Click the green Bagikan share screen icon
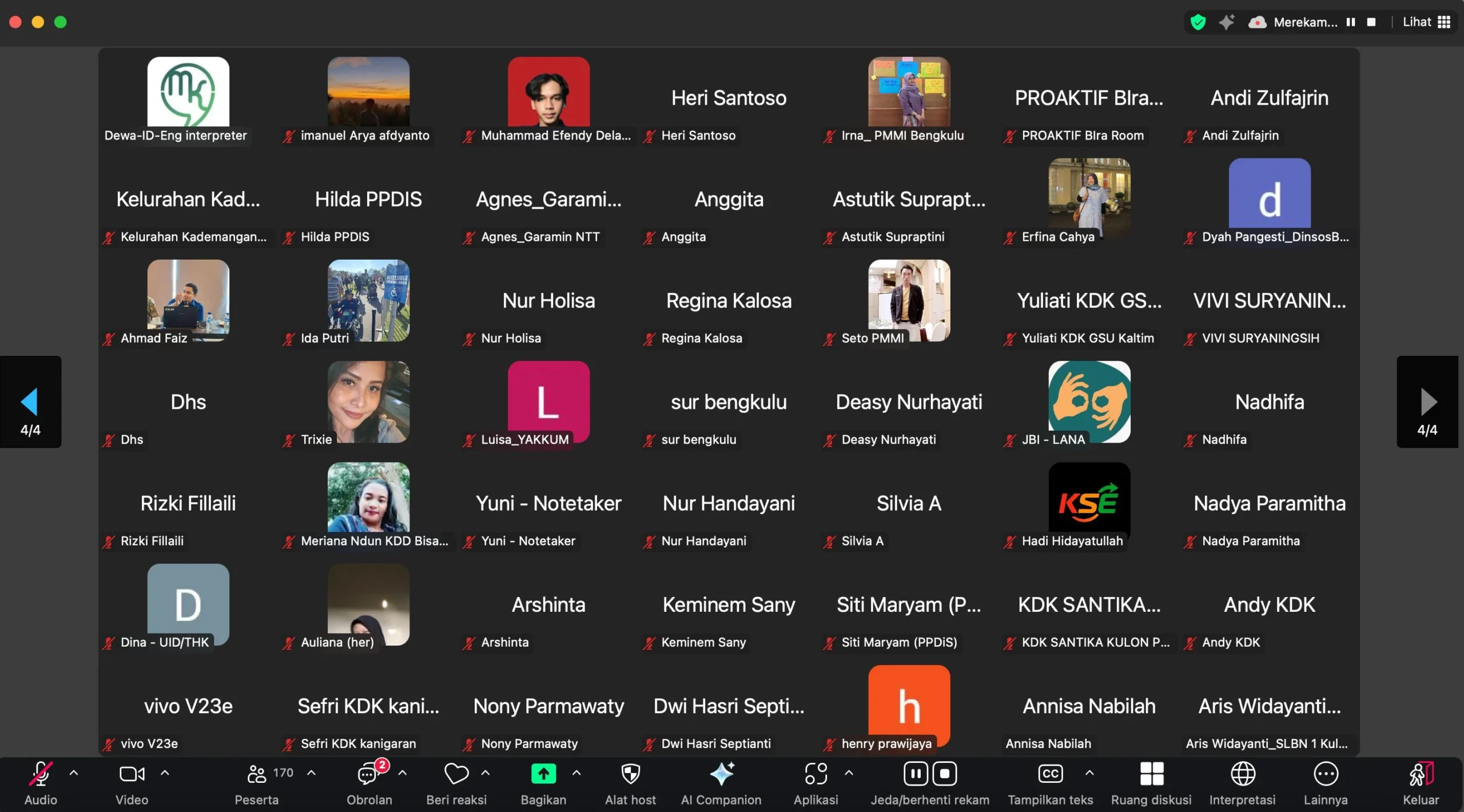 click(543, 774)
